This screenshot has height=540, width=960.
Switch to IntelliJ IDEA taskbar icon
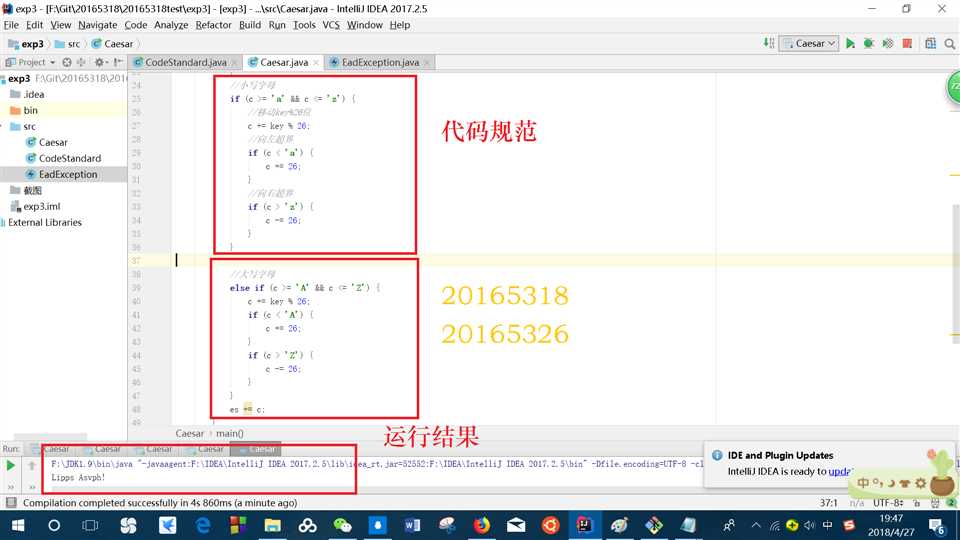pos(584,525)
